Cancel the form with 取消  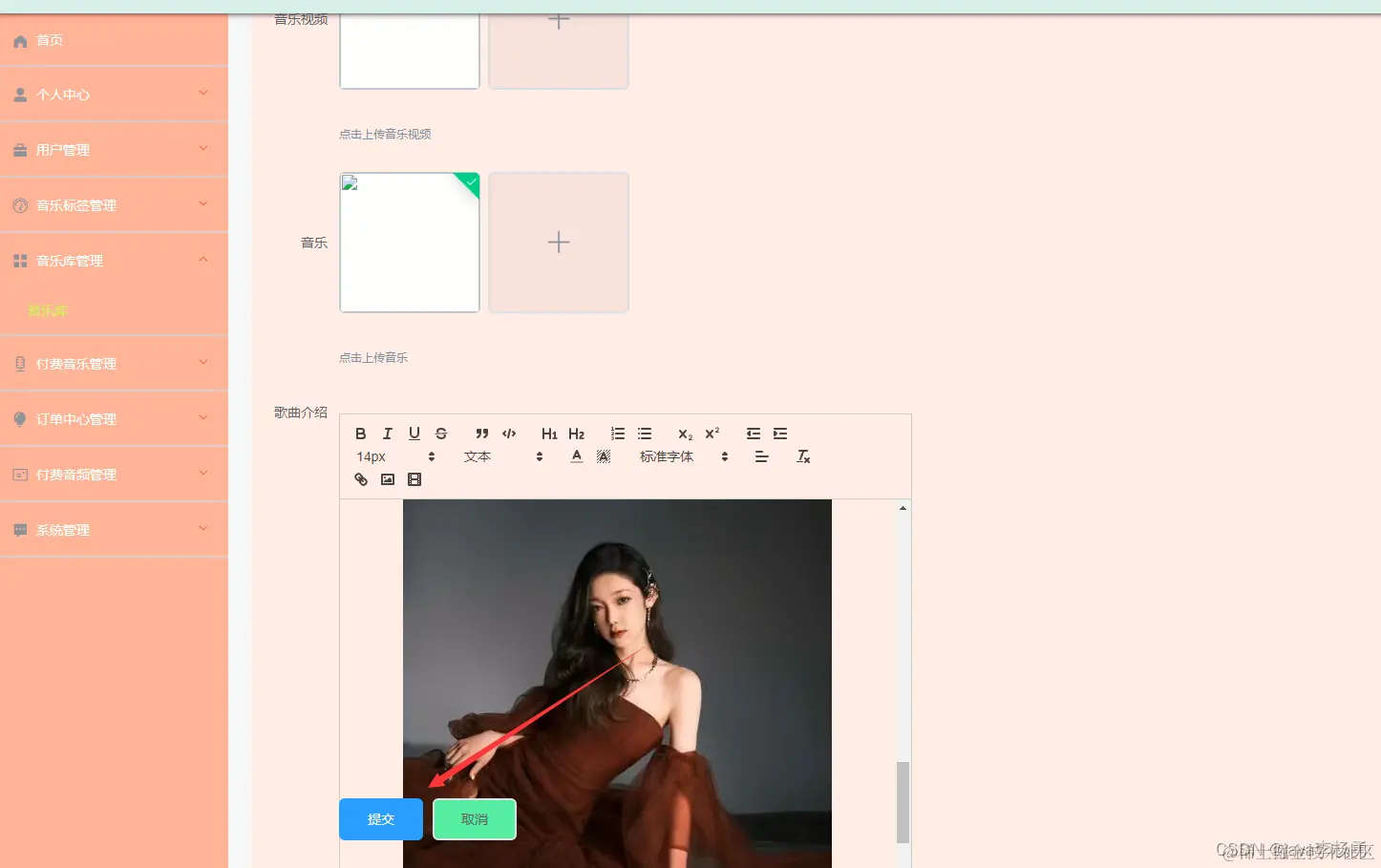point(475,819)
